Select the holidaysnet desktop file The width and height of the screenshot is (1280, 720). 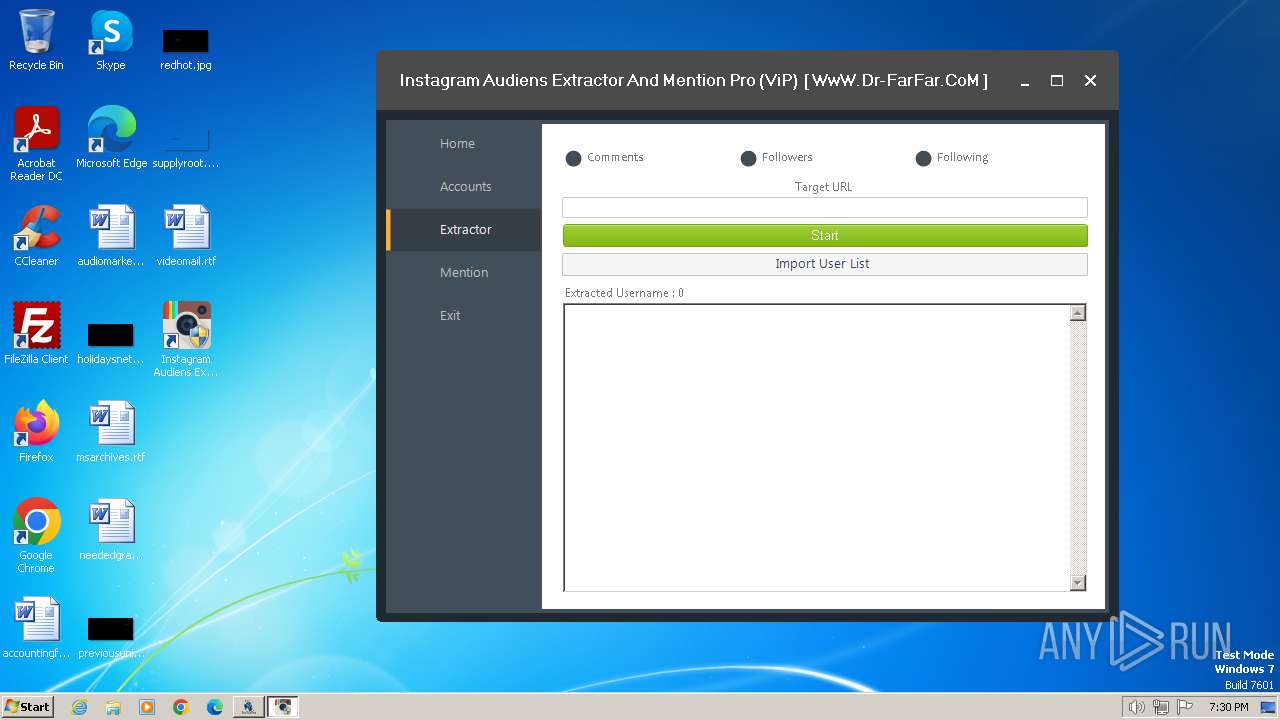click(111, 342)
